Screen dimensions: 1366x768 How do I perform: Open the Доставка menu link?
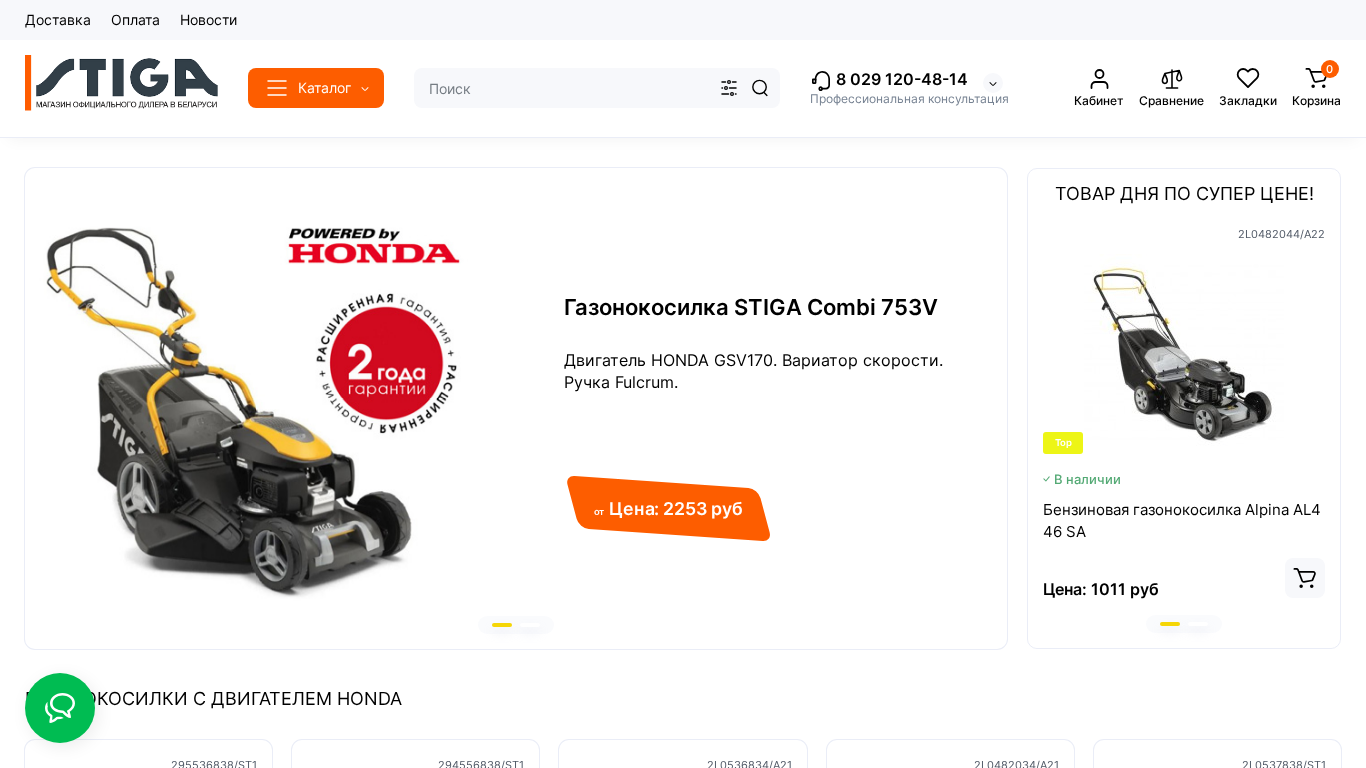[x=58, y=20]
